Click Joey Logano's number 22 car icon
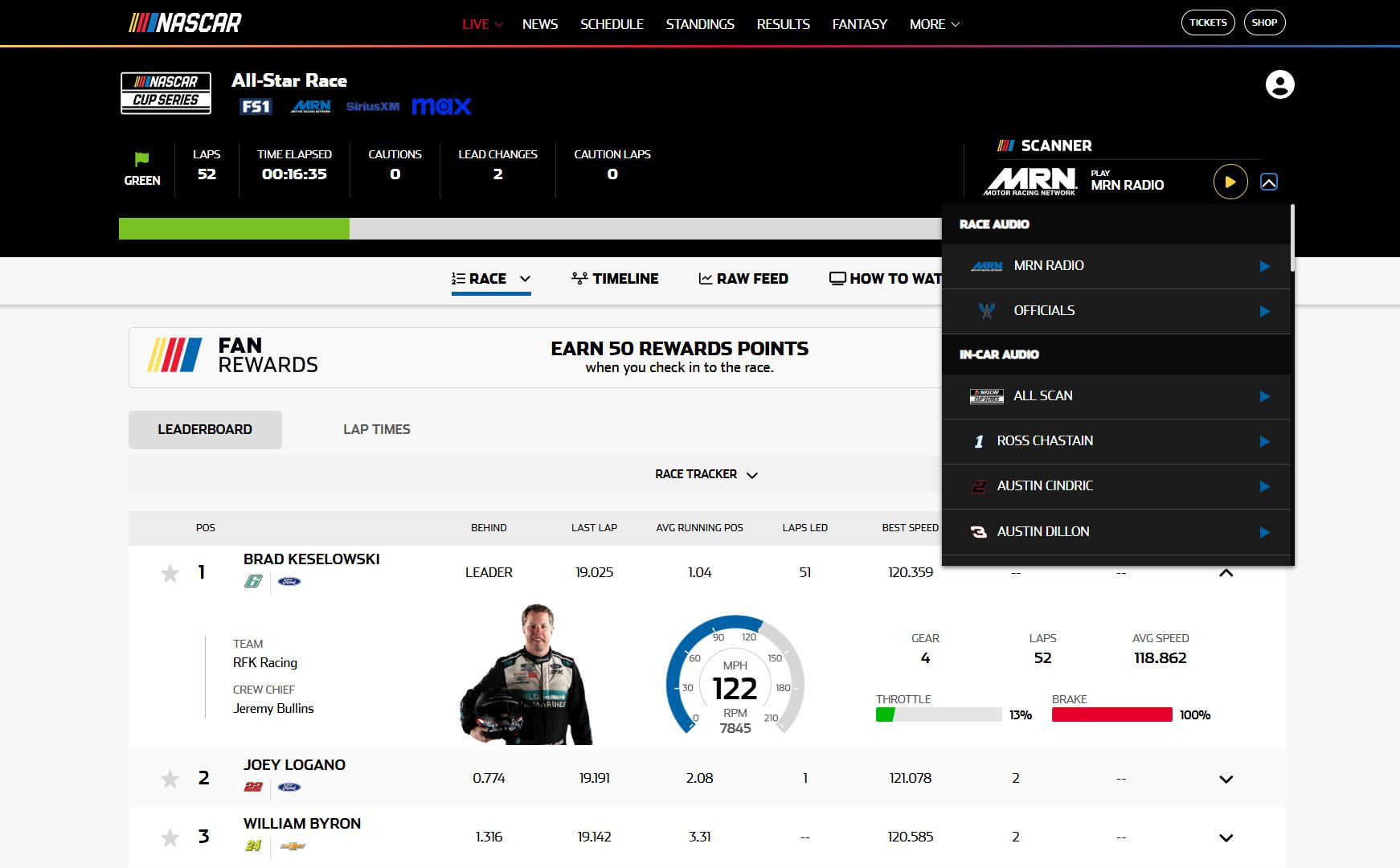1400x868 pixels. click(x=253, y=787)
